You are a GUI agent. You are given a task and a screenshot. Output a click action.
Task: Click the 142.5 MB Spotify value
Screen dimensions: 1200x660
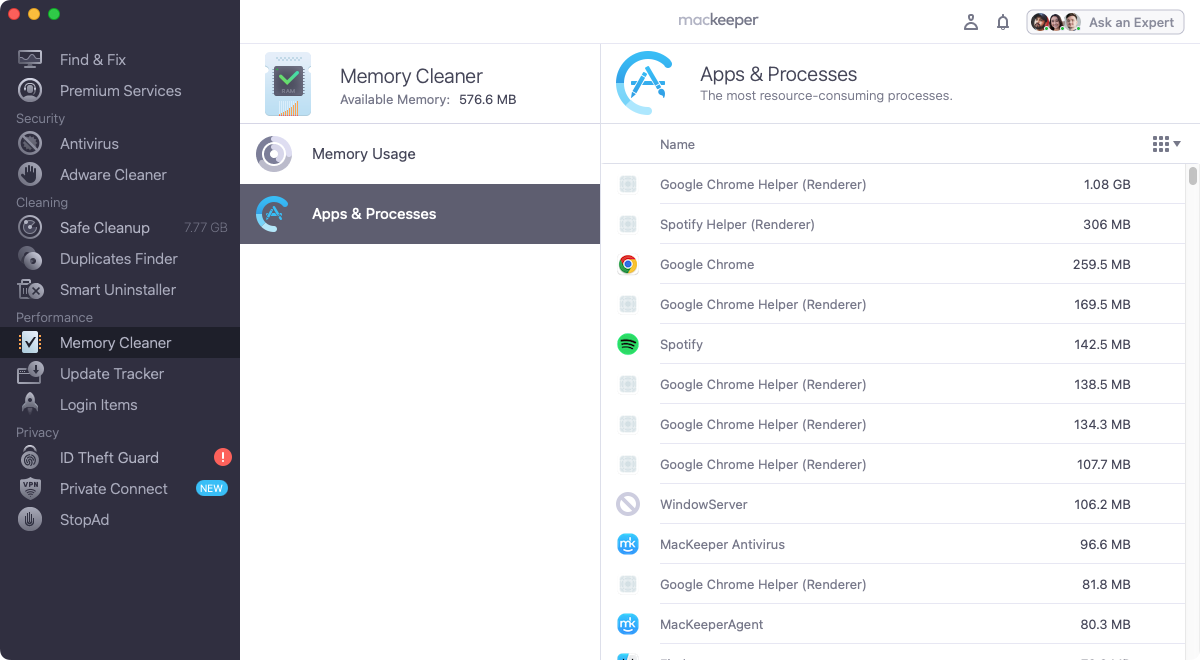tap(1102, 344)
